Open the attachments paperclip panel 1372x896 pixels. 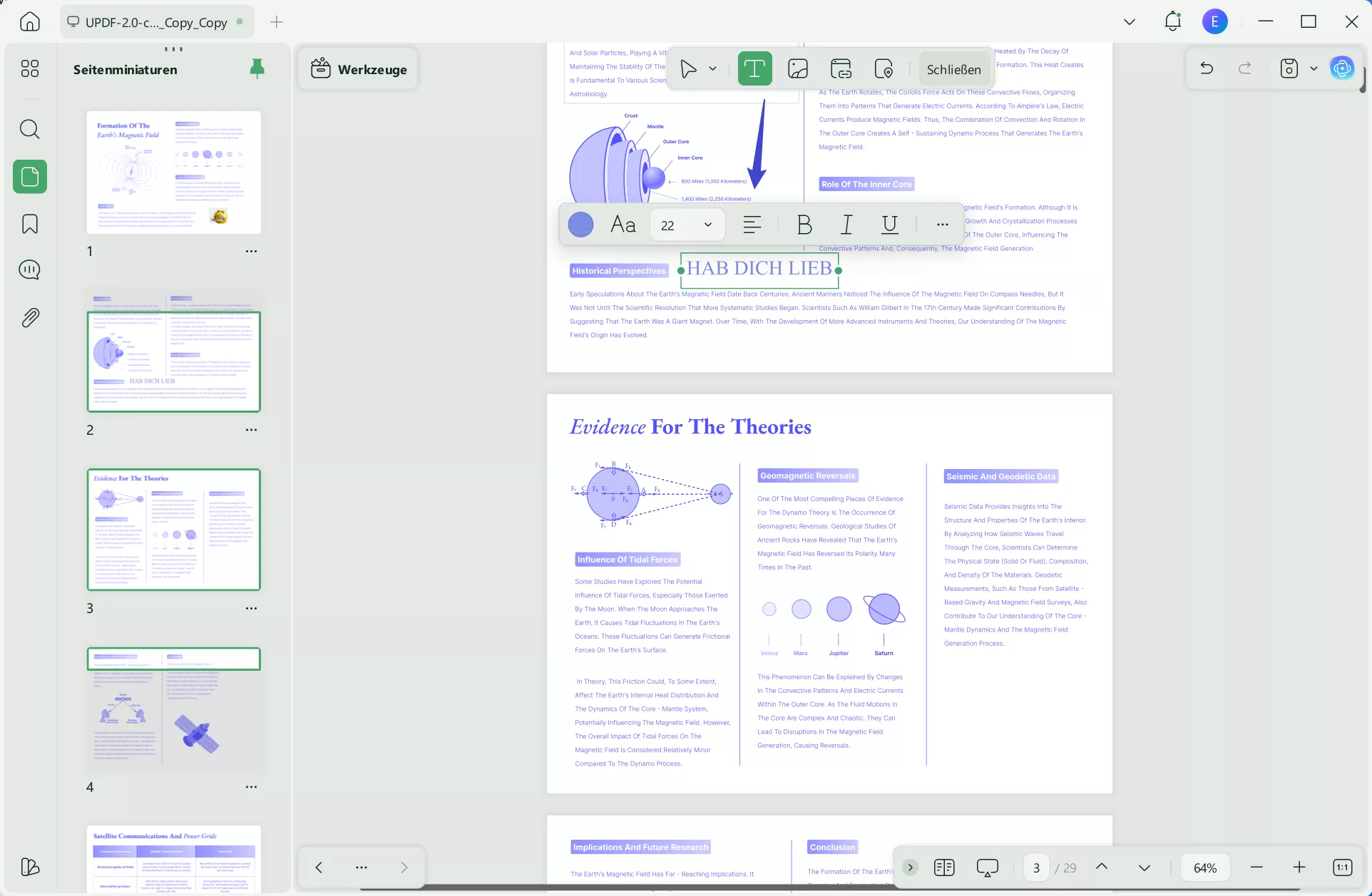tap(30, 317)
